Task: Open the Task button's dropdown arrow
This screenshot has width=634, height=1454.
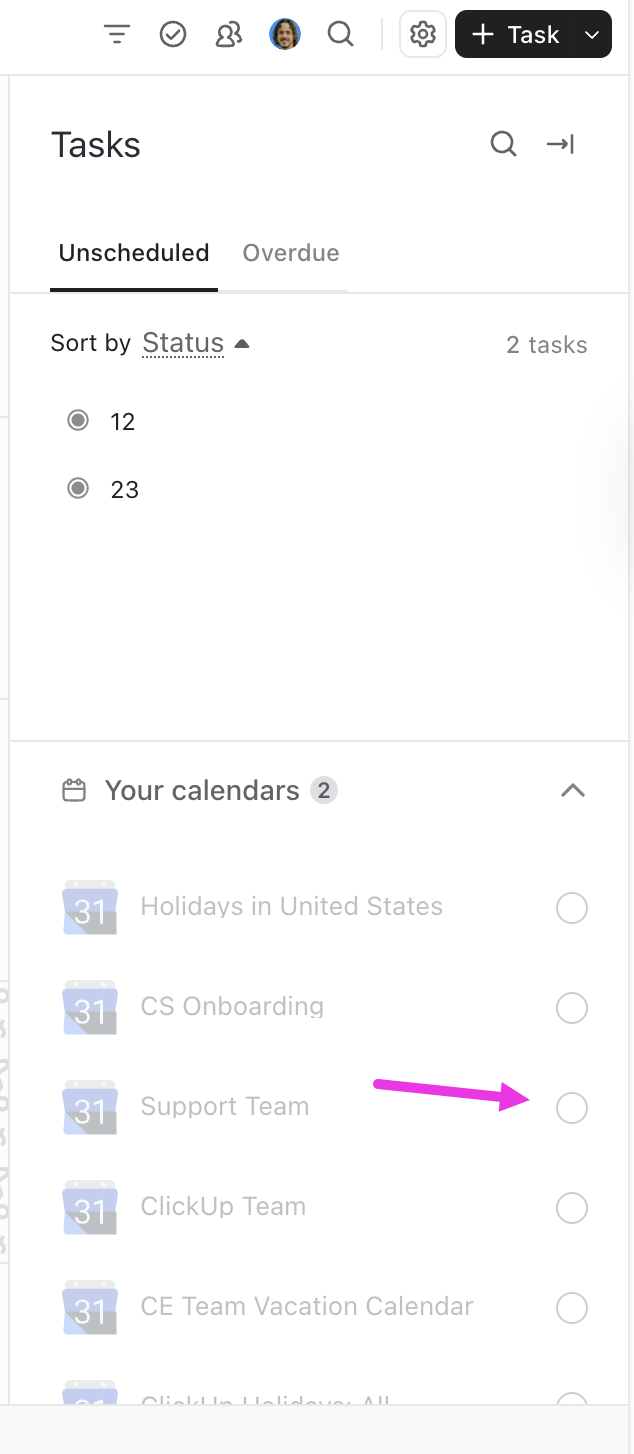Action: [594, 34]
